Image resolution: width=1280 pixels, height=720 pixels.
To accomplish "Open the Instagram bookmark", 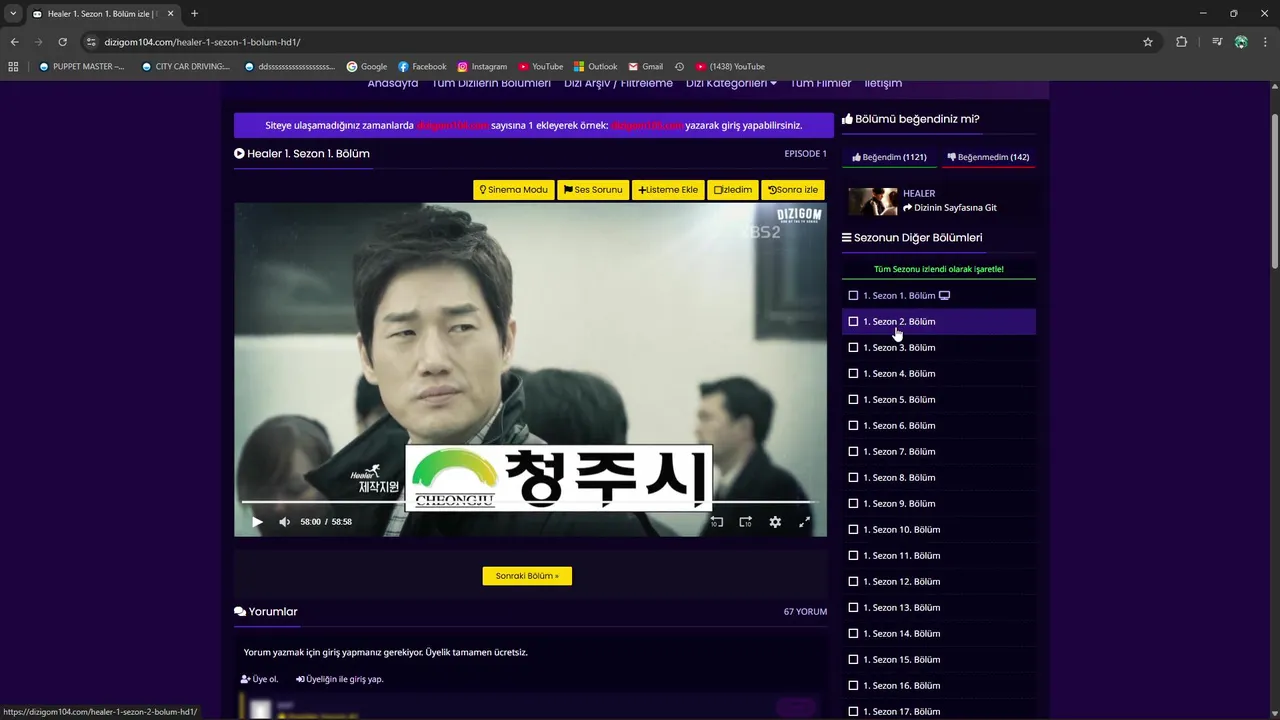I will 482,67.
